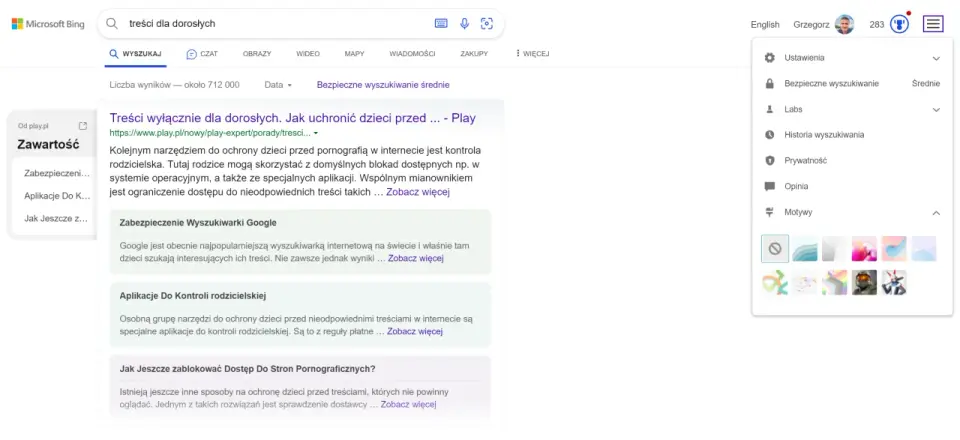
Task: Click the Zabezpieczenie Wyszukiwarki Google heading
Action: click(198, 223)
